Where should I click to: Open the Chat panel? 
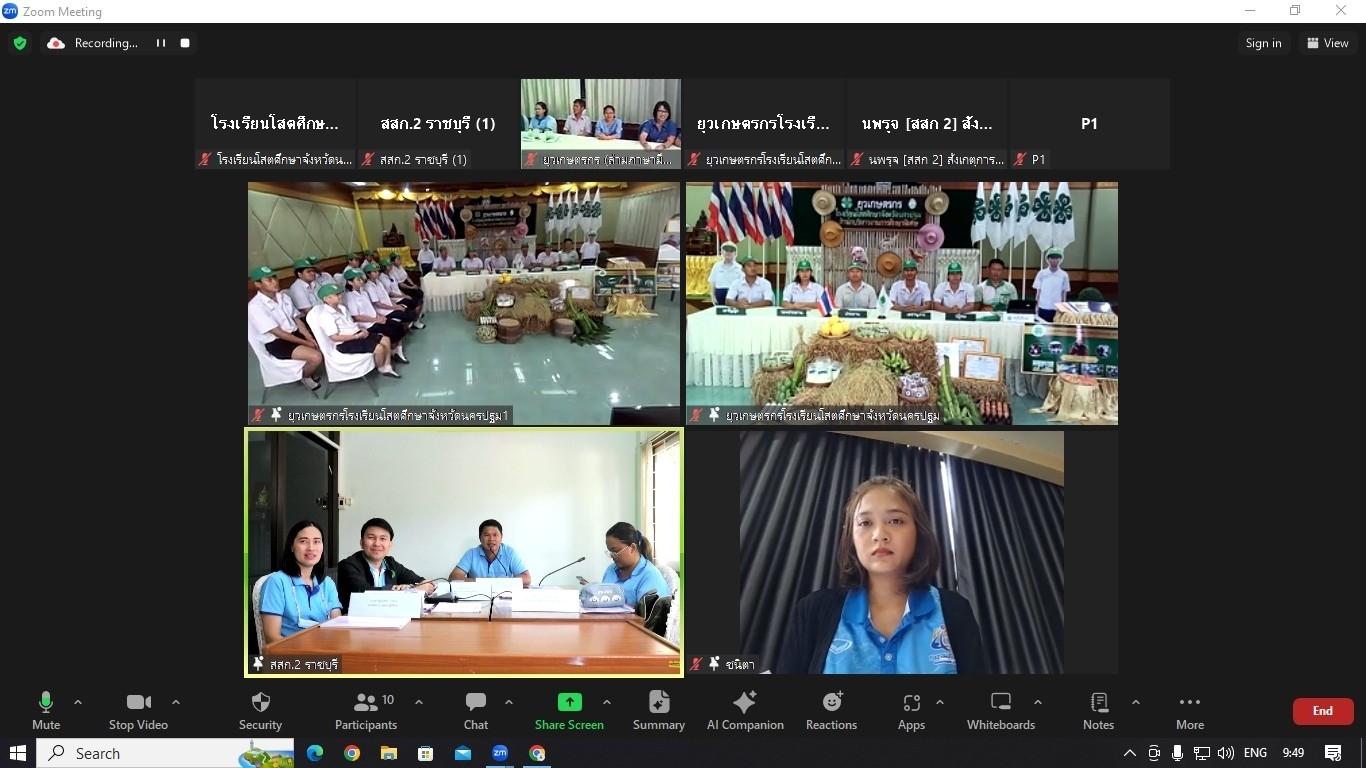[x=476, y=710]
